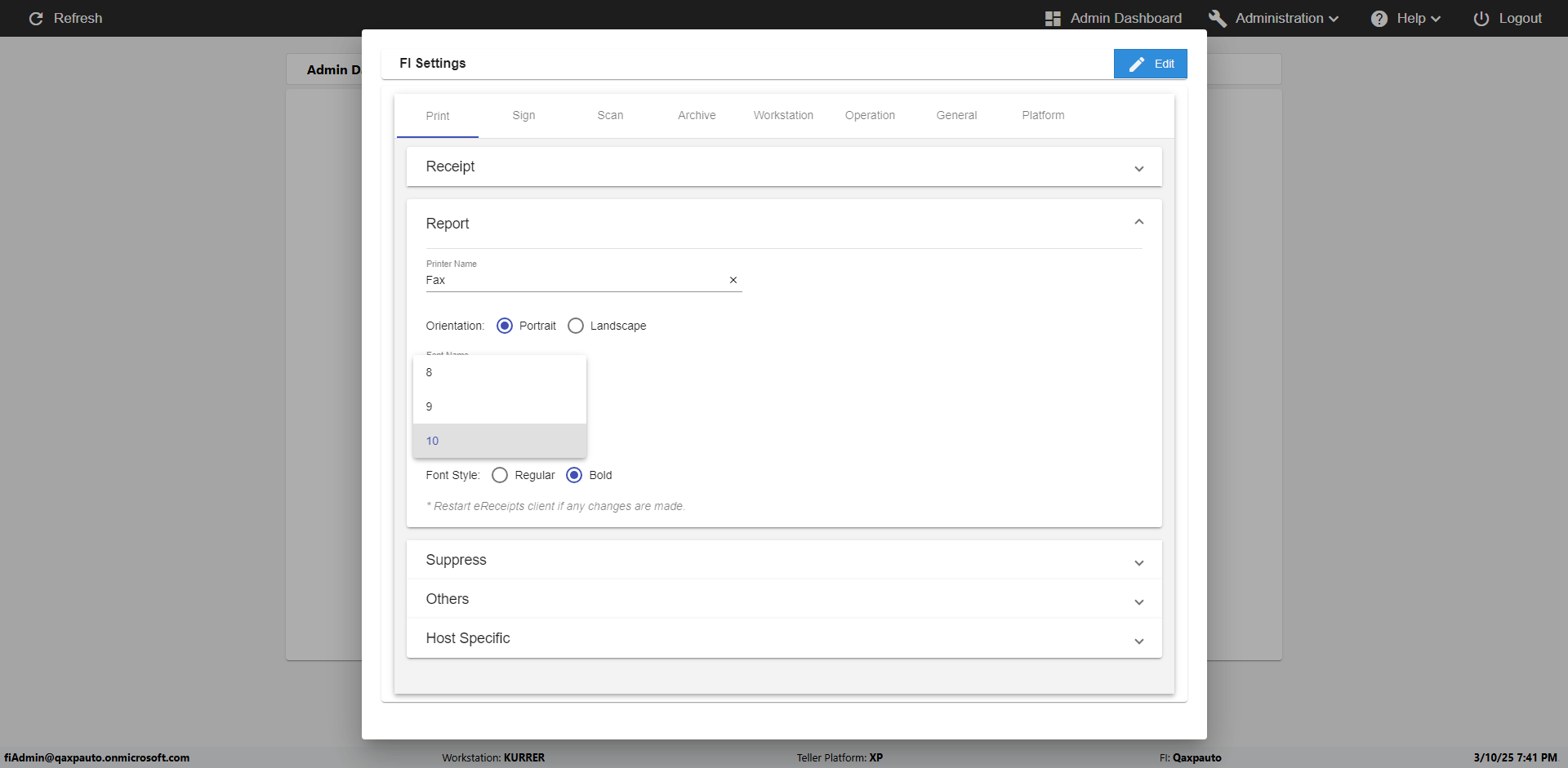Select Landscape orientation
The height and width of the screenshot is (768, 1568).
576,326
